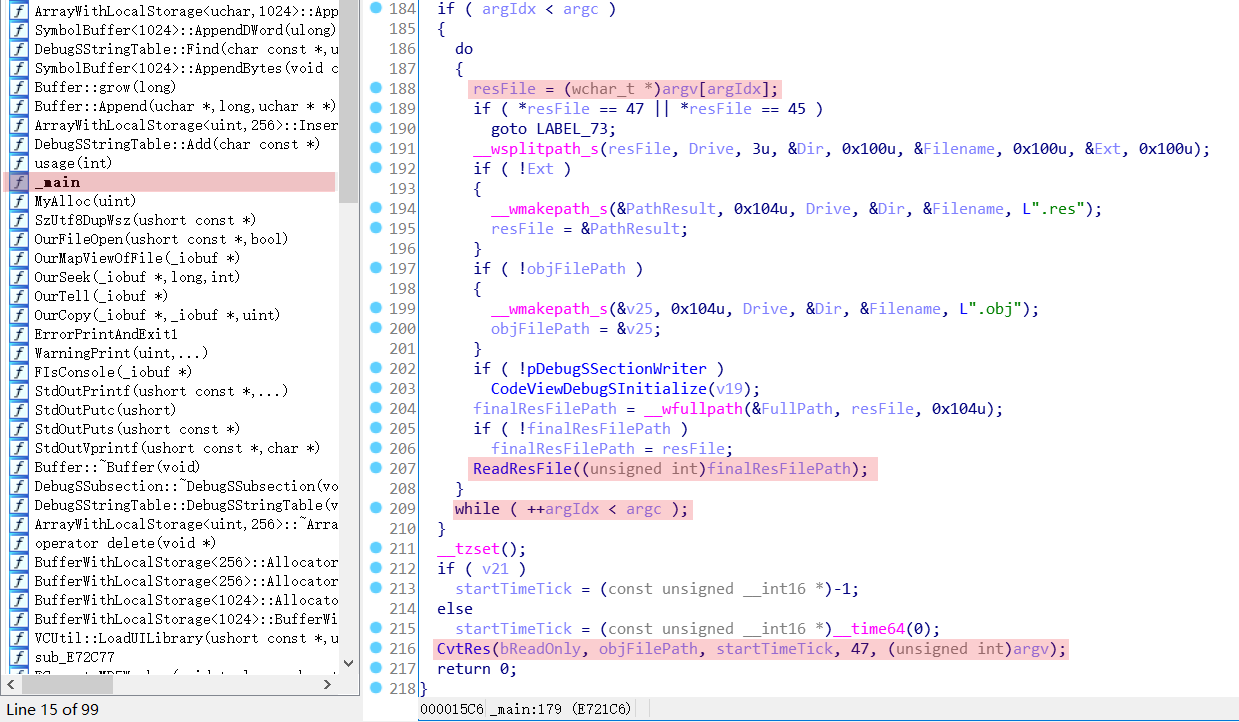Select usage(int) in the functions list
Screen dimensions: 1239x722
point(73,163)
